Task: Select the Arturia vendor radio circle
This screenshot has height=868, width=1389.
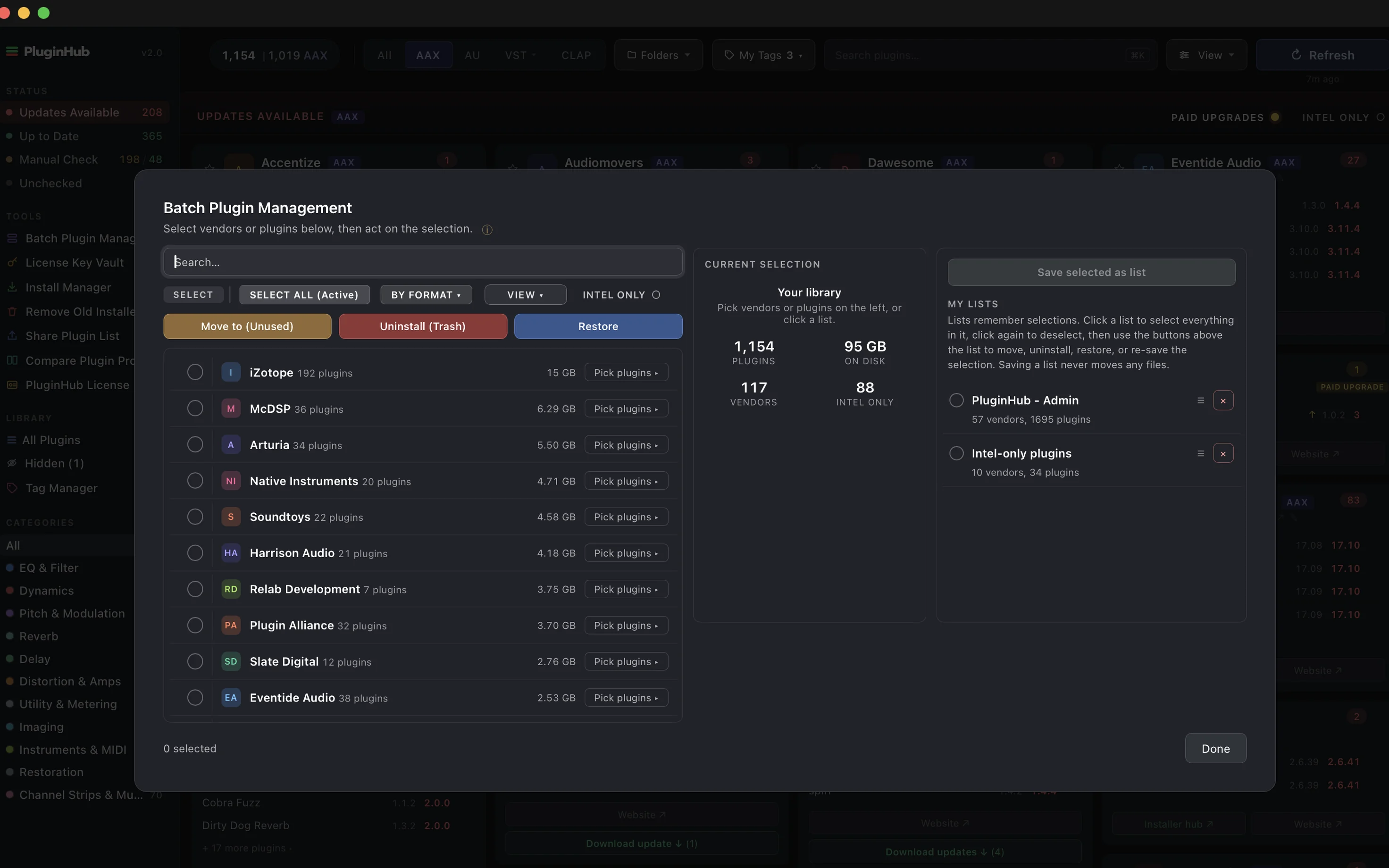Action: [195, 444]
